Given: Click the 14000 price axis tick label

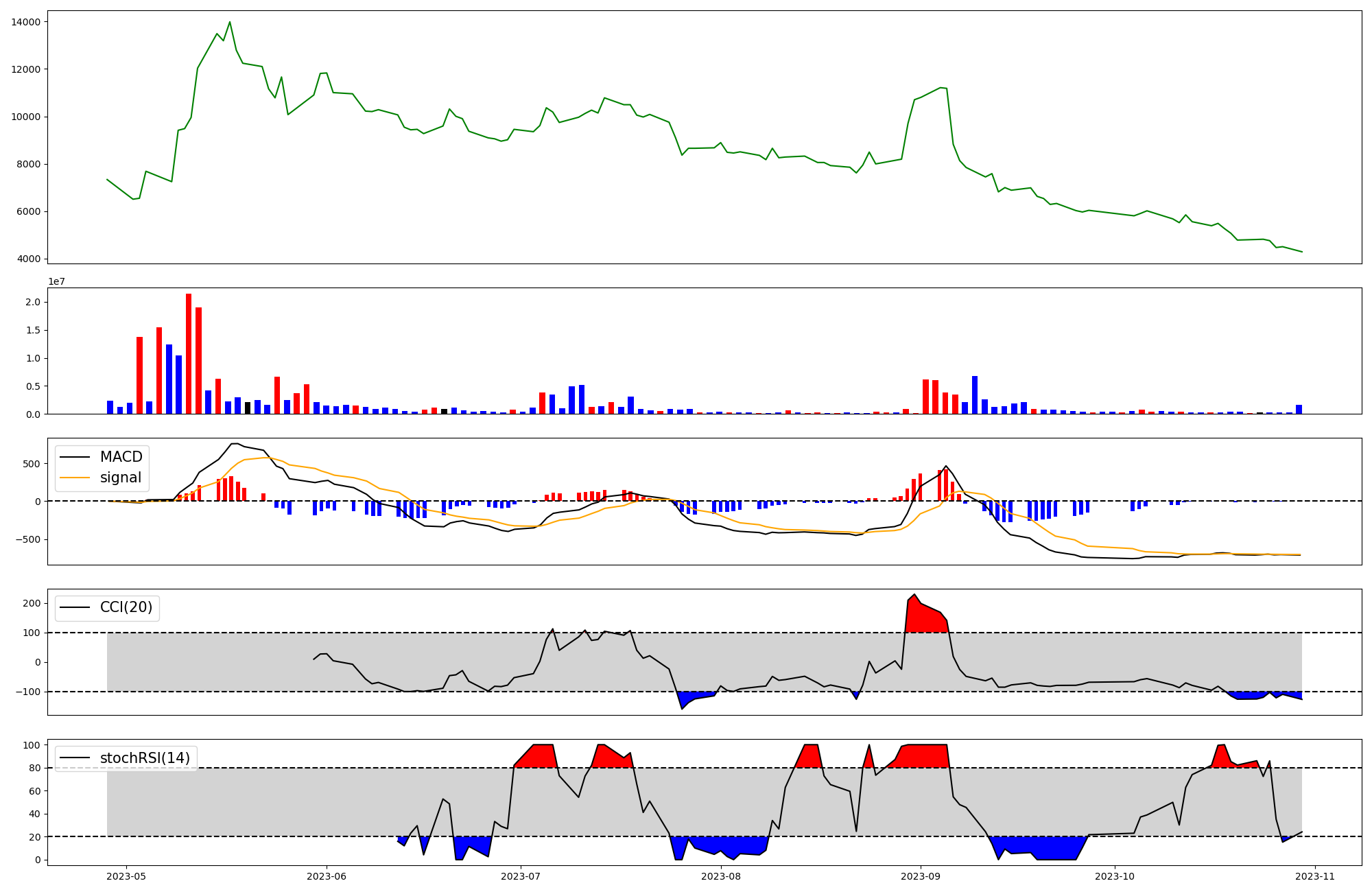Looking at the screenshot, I should pyautogui.click(x=25, y=22).
